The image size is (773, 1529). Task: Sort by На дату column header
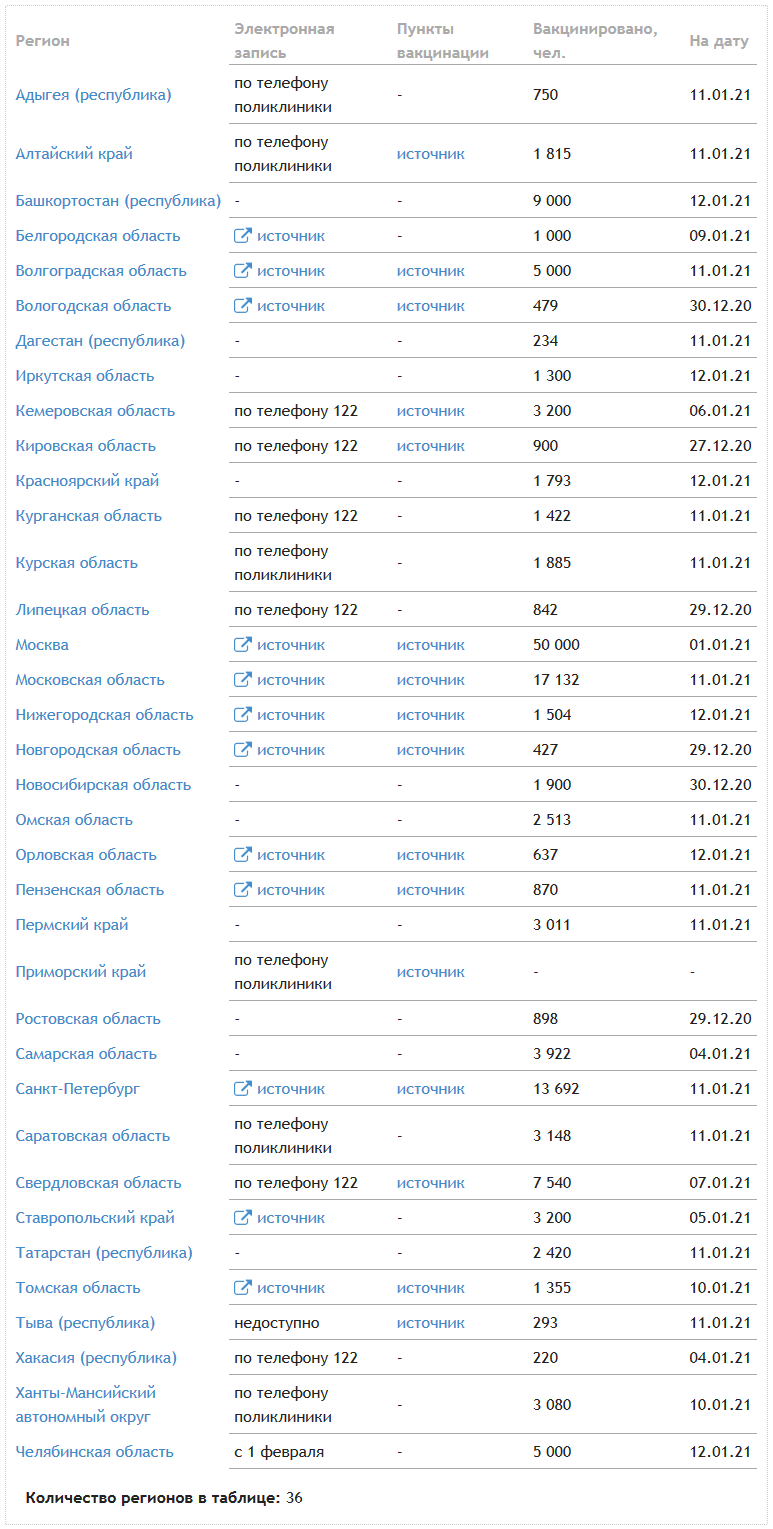719,41
